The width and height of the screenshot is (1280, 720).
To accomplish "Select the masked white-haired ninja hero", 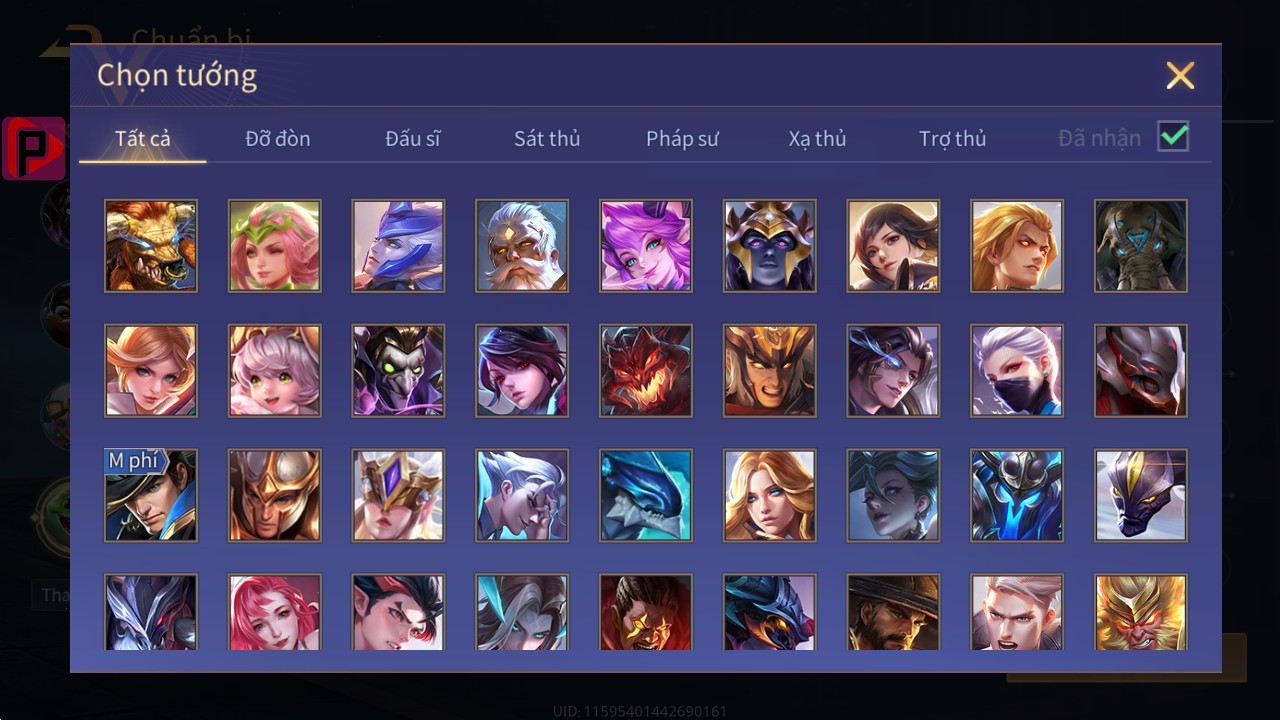I will coord(1017,371).
